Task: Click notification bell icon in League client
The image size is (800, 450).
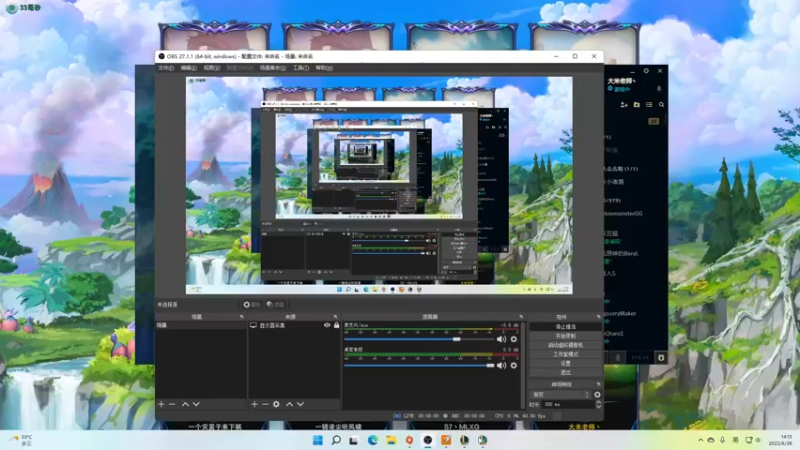Action: point(659,89)
